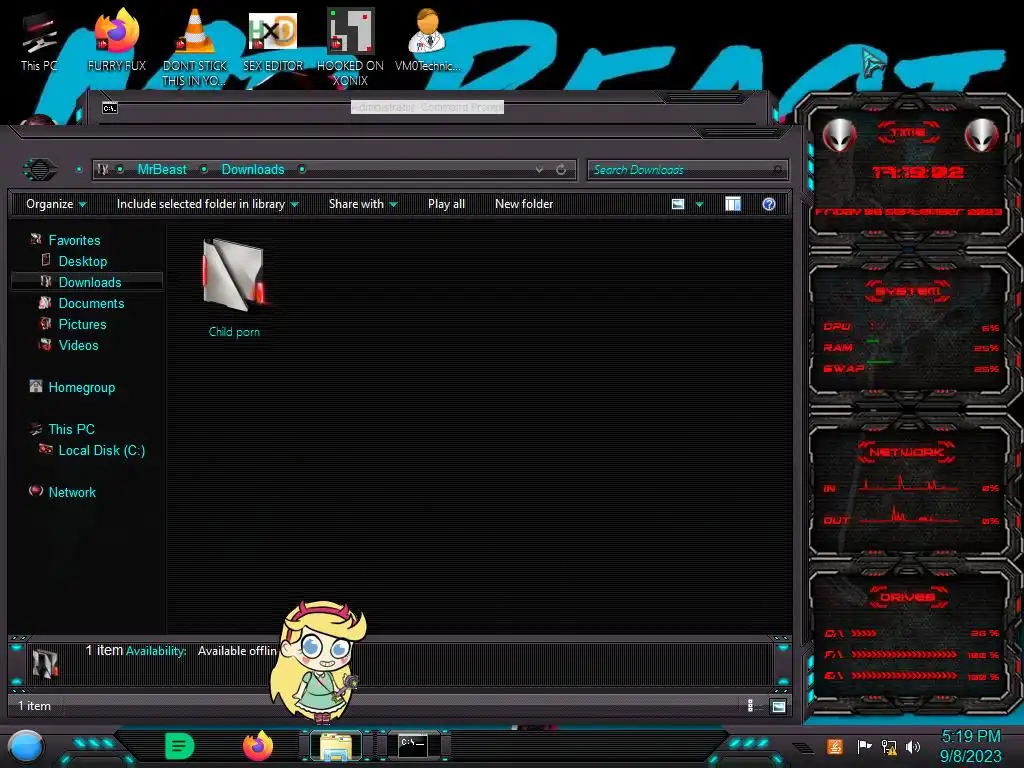
Task: Click the Command Prompt window title icon
Action: coord(110,108)
